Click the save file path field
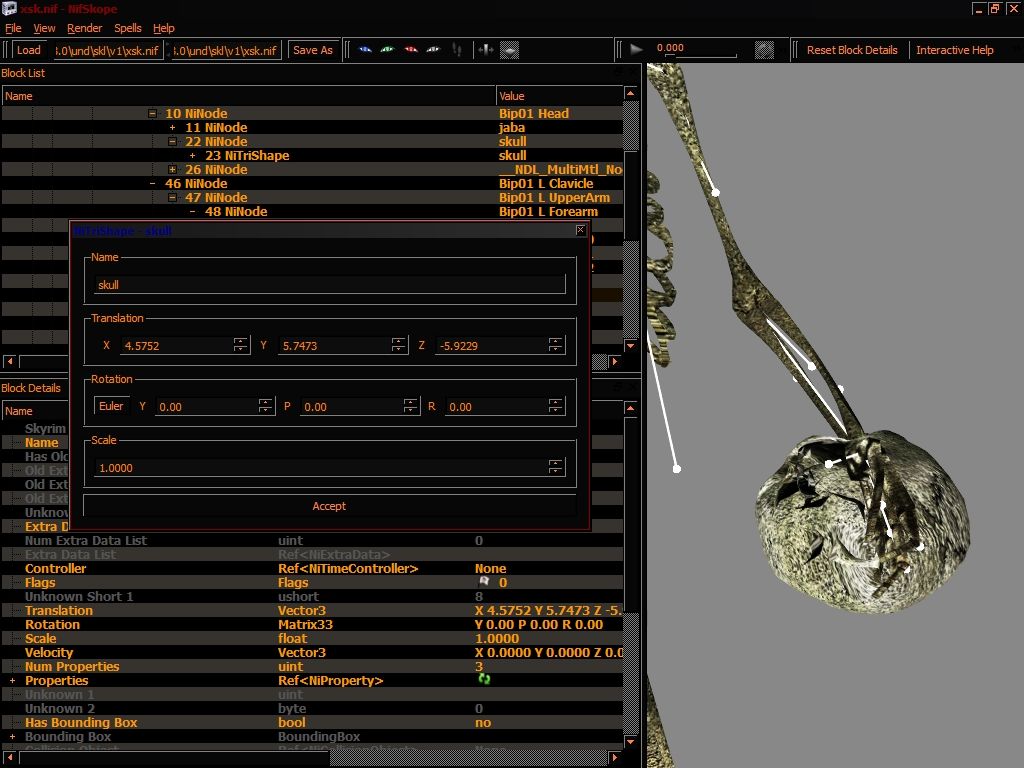This screenshot has width=1024, height=768. [227, 50]
